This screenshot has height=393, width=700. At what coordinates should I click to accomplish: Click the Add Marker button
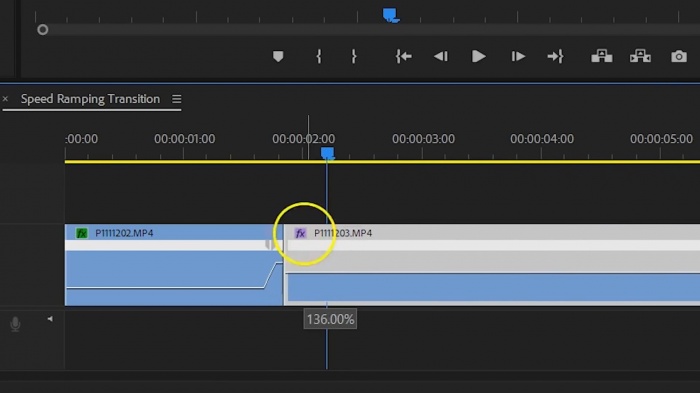pos(278,57)
